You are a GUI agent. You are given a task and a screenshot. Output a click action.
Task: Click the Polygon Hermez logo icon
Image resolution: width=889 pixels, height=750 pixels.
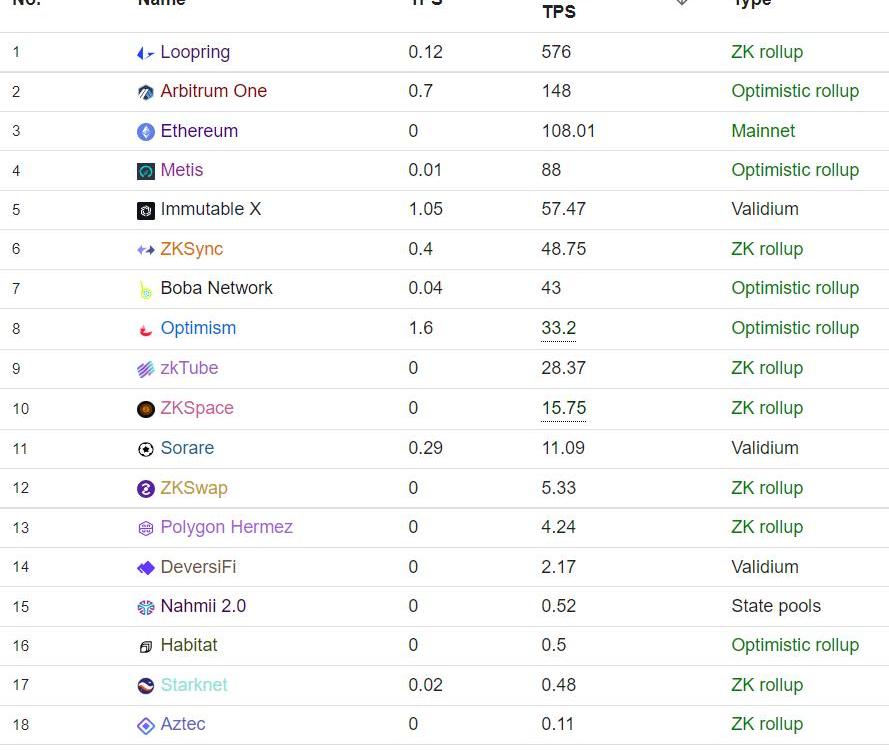[x=146, y=528]
